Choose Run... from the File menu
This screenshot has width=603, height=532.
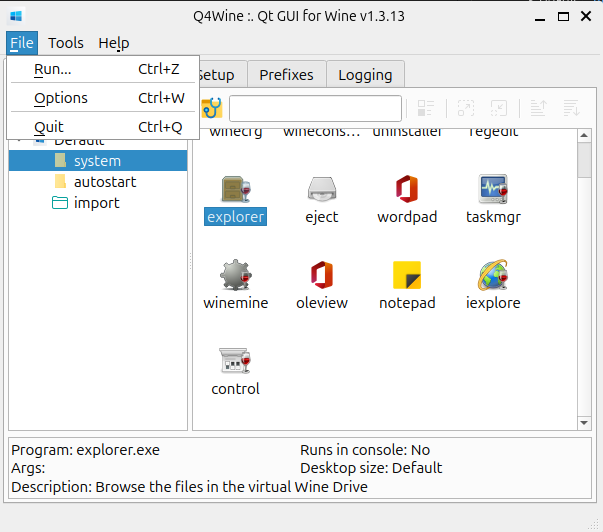[53, 69]
